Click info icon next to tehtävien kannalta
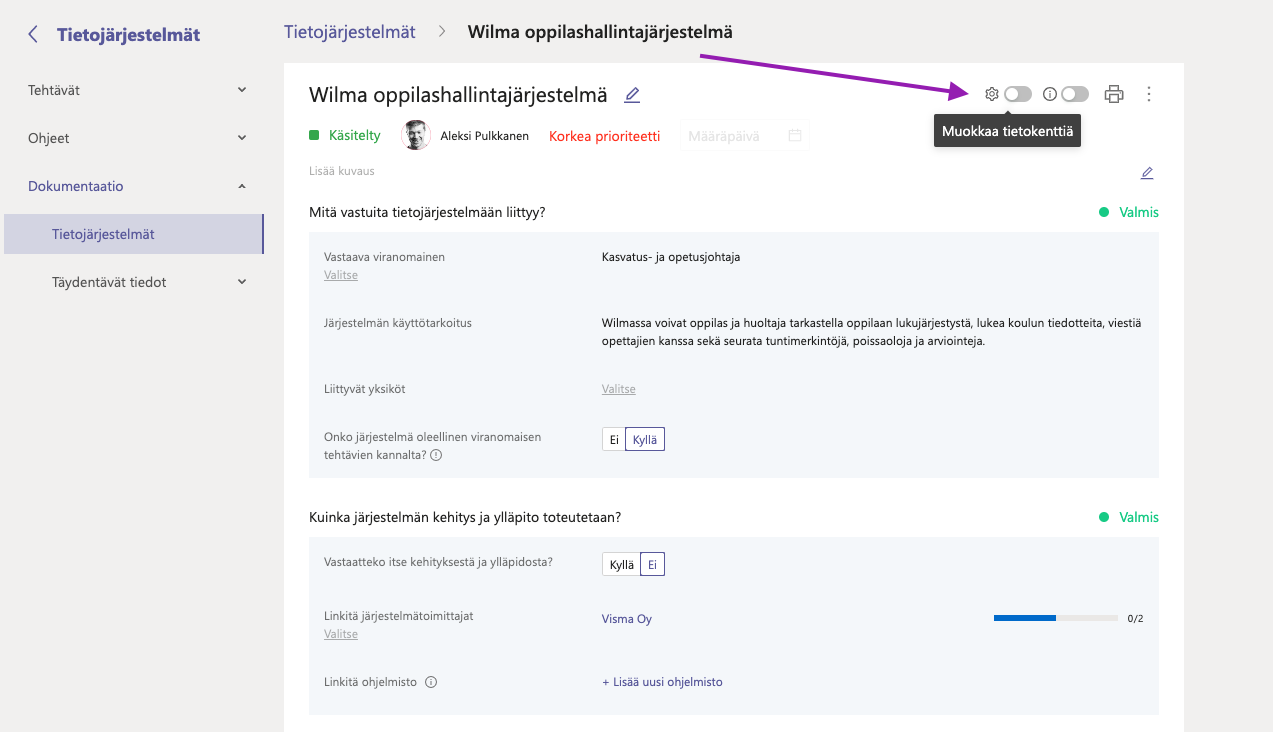The width and height of the screenshot is (1273, 732). [x=436, y=455]
